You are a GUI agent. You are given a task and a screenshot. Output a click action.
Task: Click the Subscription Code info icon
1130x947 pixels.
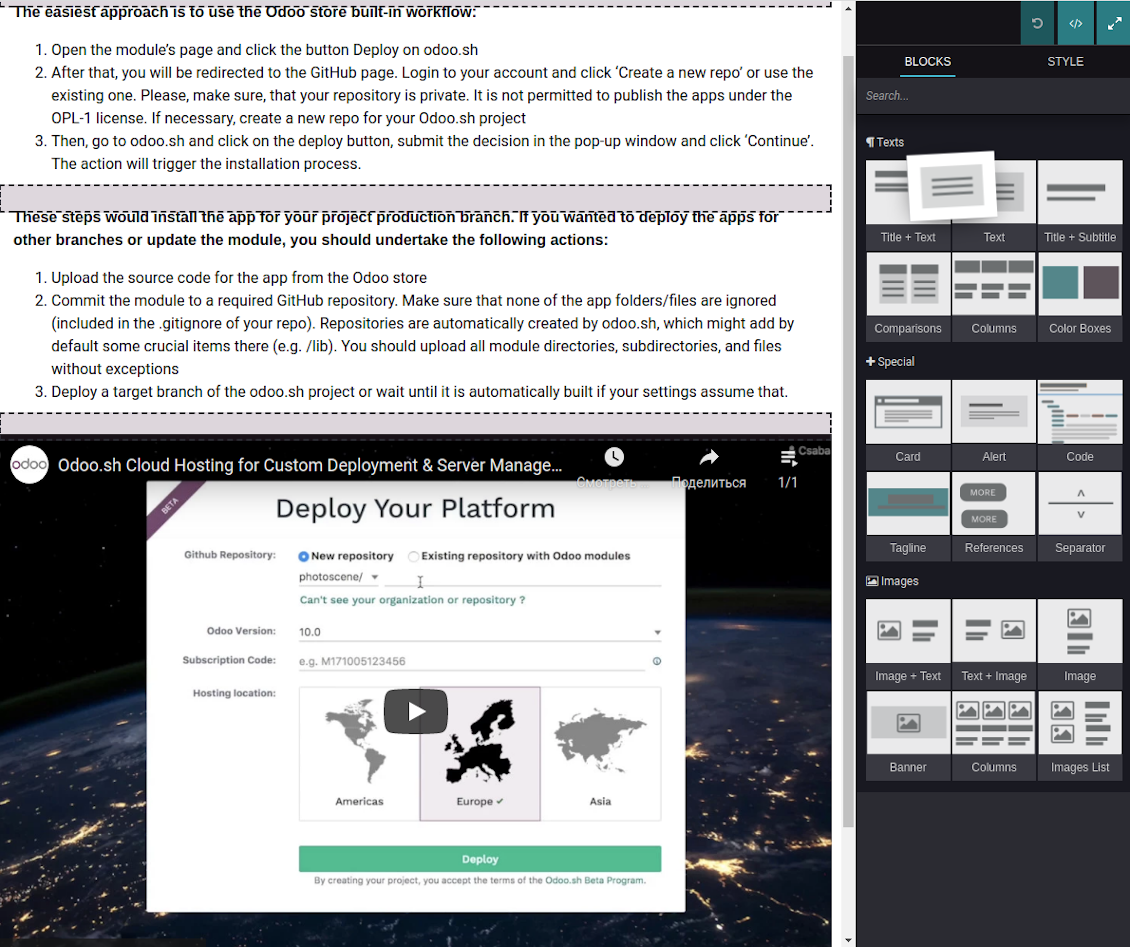tap(657, 661)
